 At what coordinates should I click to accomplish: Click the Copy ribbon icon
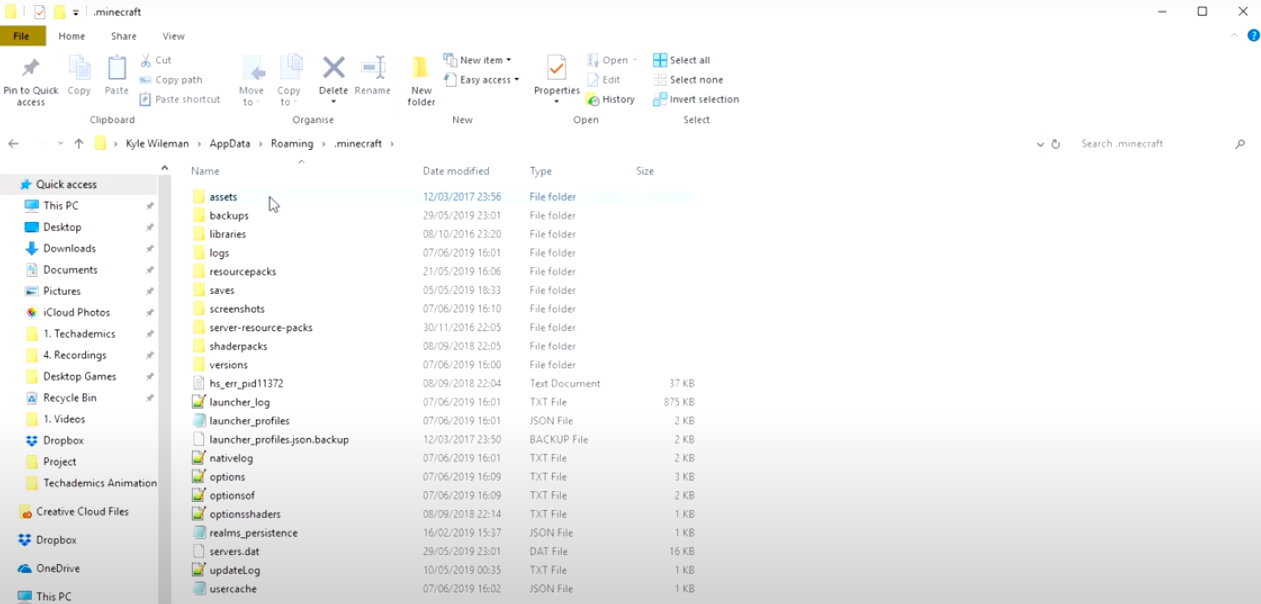coord(79,69)
